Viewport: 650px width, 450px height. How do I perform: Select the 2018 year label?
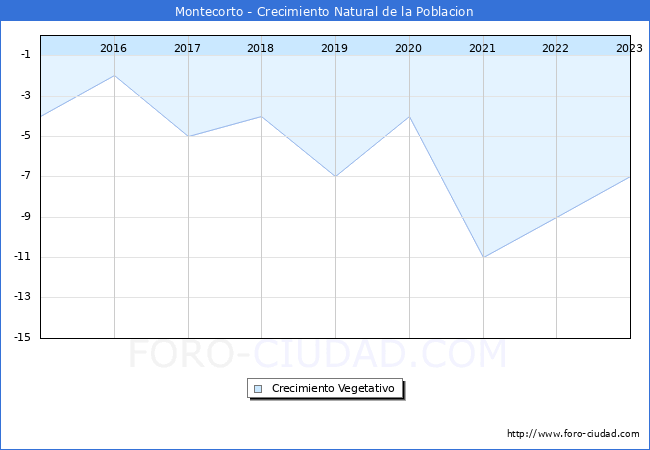pyautogui.click(x=260, y=48)
